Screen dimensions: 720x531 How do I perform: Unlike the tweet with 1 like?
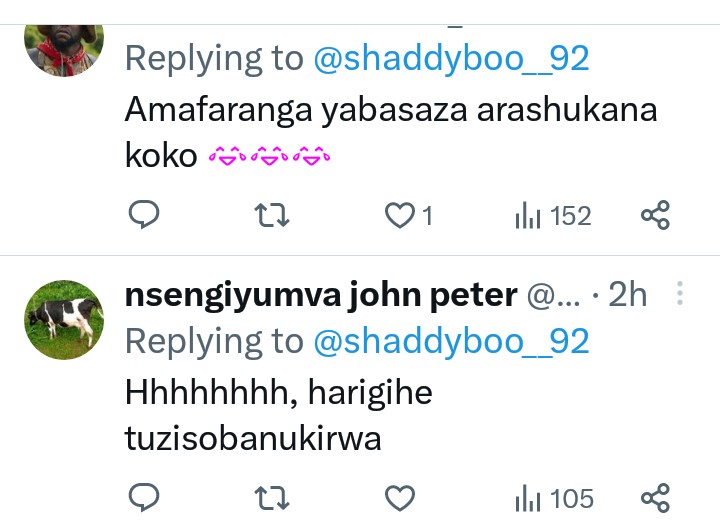click(400, 214)
